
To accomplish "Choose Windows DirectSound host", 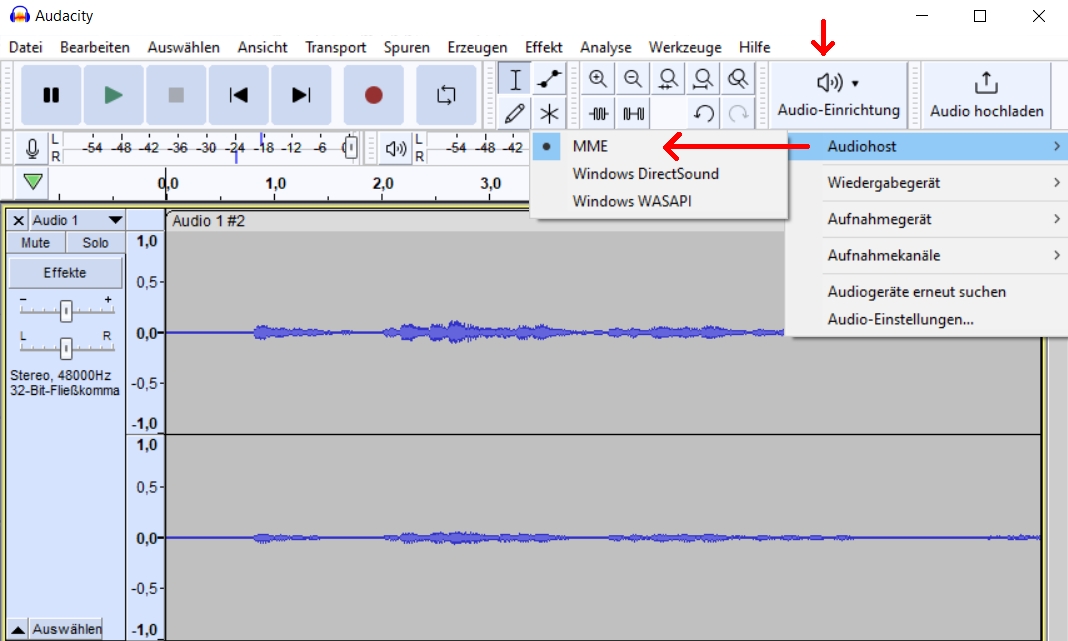I will pos(659,174).
